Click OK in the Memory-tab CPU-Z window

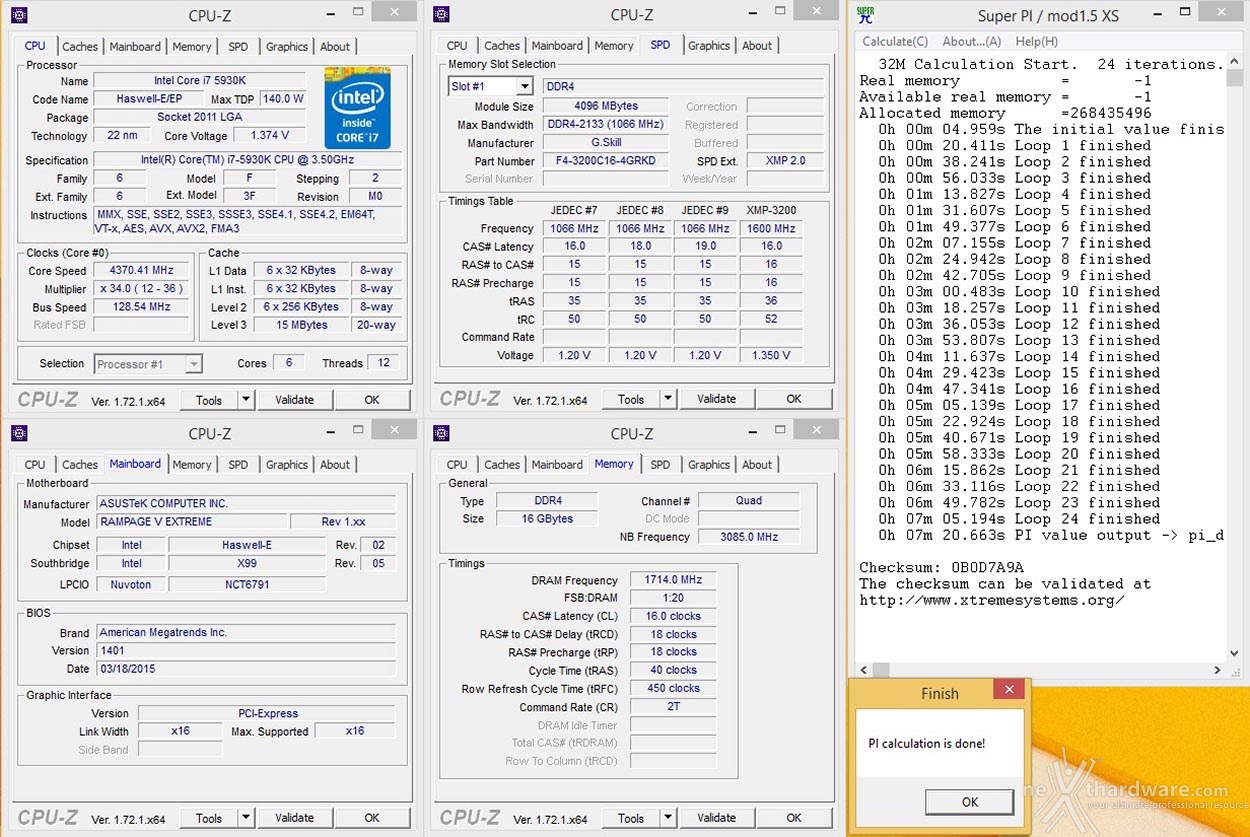pos(794,818)
